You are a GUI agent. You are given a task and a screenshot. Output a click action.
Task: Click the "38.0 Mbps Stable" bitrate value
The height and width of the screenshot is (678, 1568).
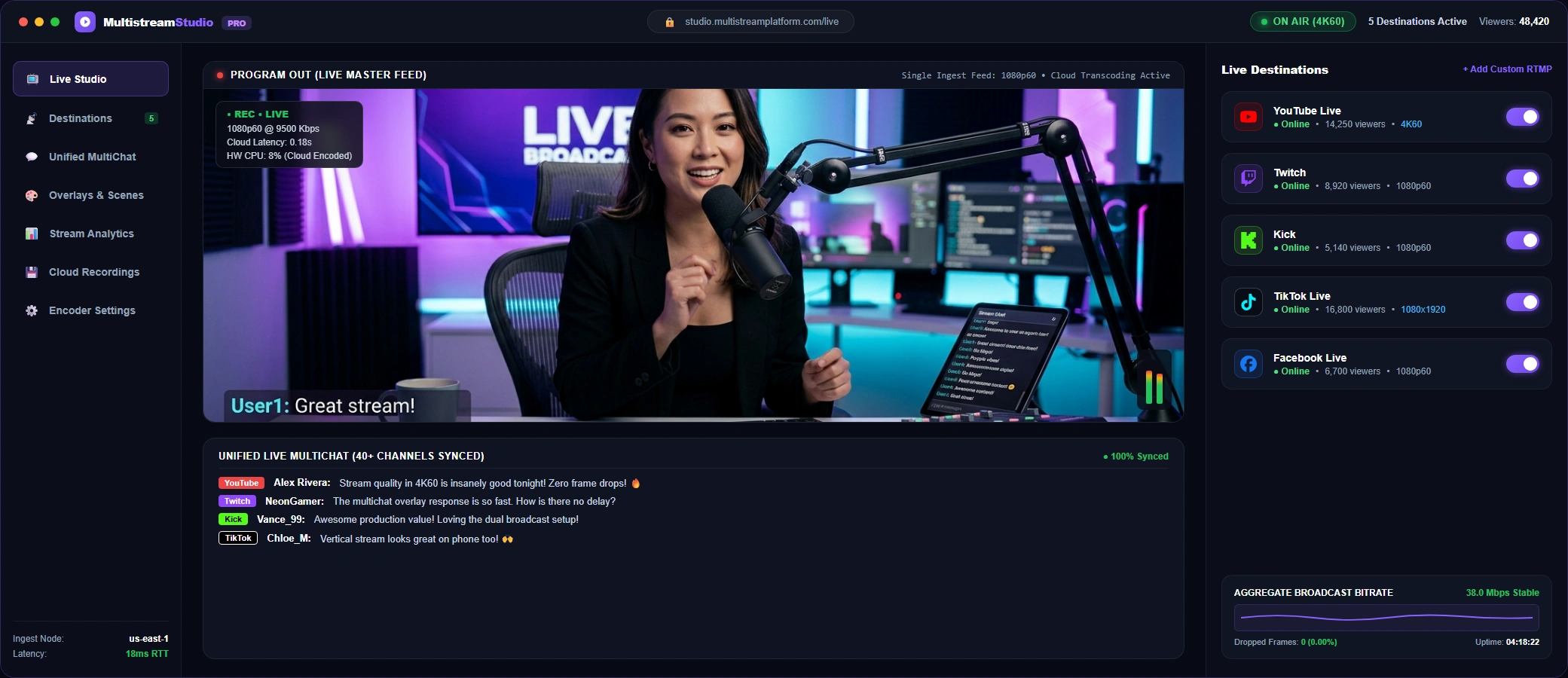[1502, 593]
